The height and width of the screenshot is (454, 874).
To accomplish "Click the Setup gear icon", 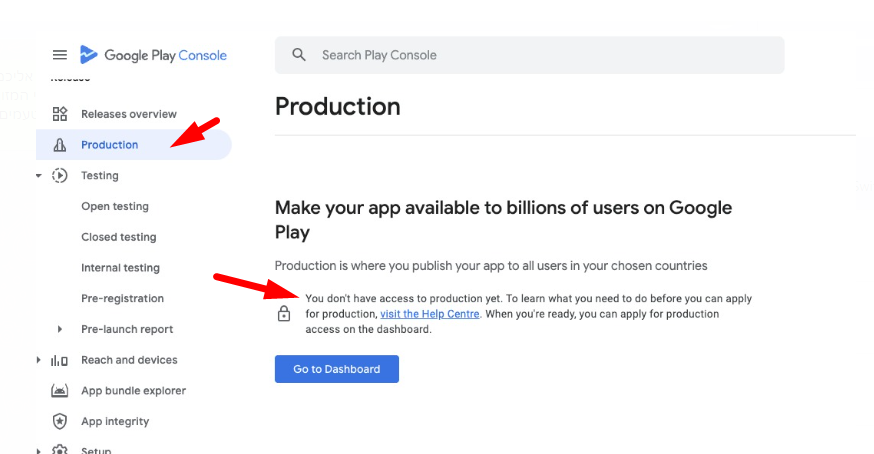I will pyautogui.click(x=60, y=450).
